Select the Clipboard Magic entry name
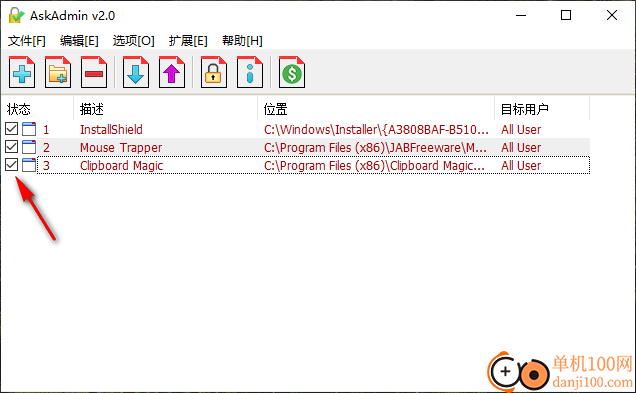Viewport: 636px width, 393px height. [x=121, y=165]
